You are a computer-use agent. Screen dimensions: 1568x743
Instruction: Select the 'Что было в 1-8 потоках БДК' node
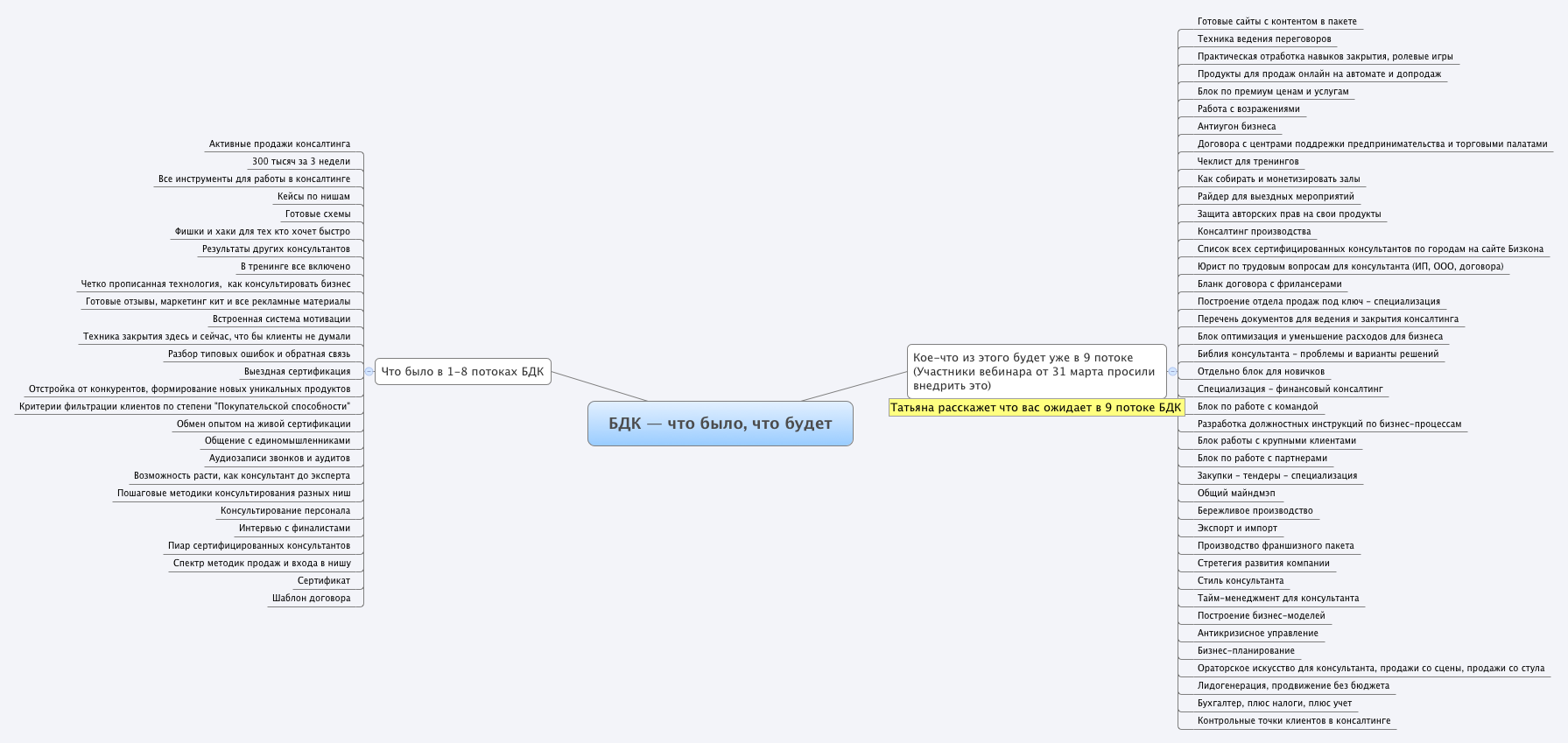tap(462, 372)
